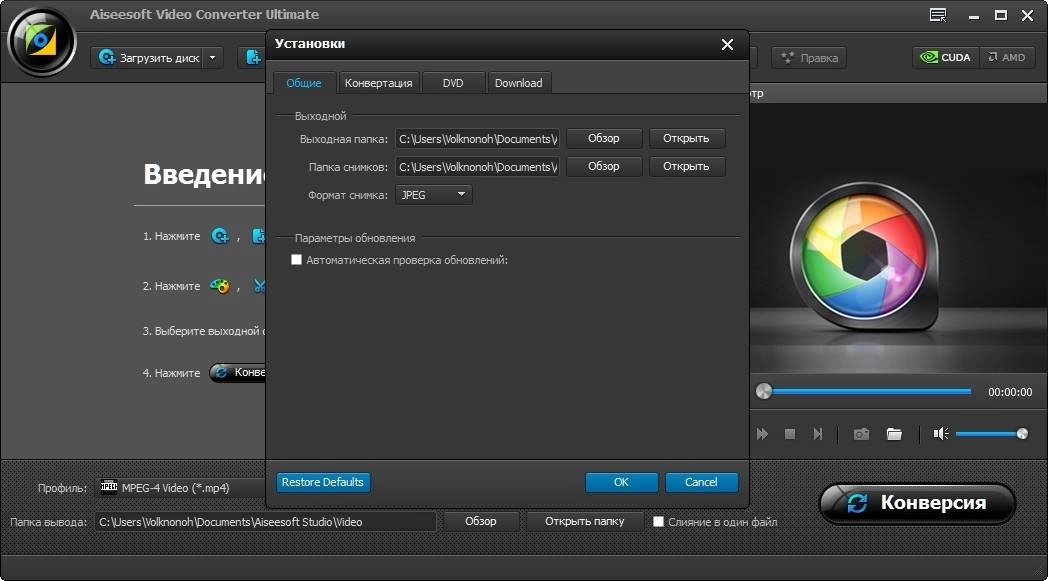Click Открыть next to Выходная папка
Screen dimensions: 1048x581
pos(686,138)
